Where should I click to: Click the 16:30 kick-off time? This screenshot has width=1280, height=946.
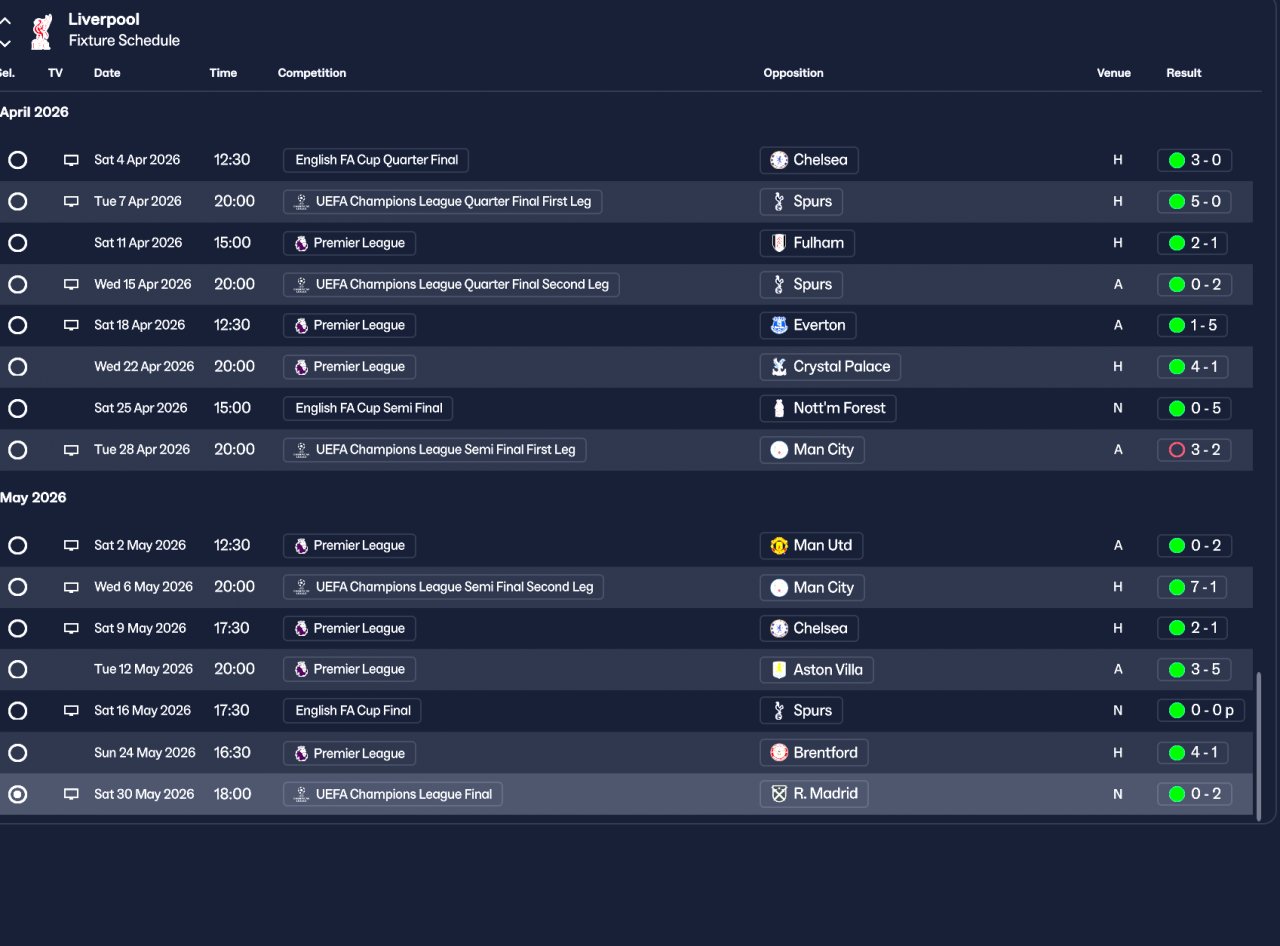point(232,753)
